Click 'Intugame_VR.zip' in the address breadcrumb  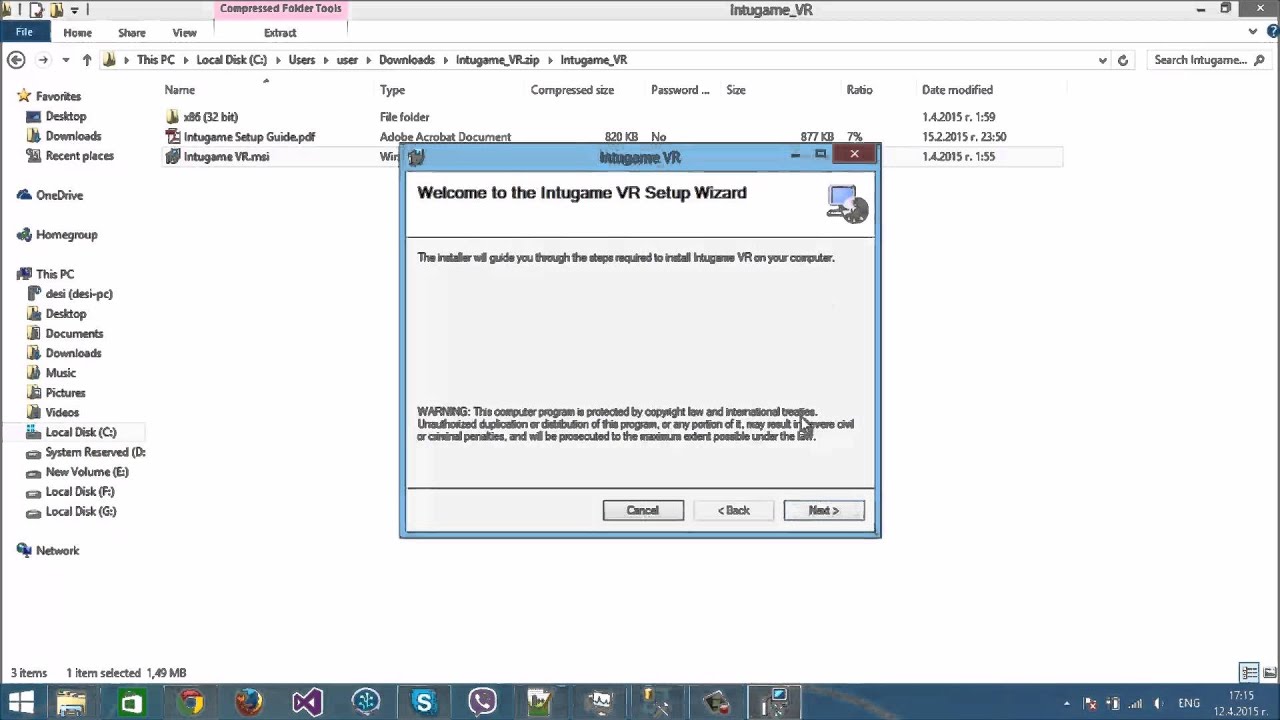tap(497, 60)
